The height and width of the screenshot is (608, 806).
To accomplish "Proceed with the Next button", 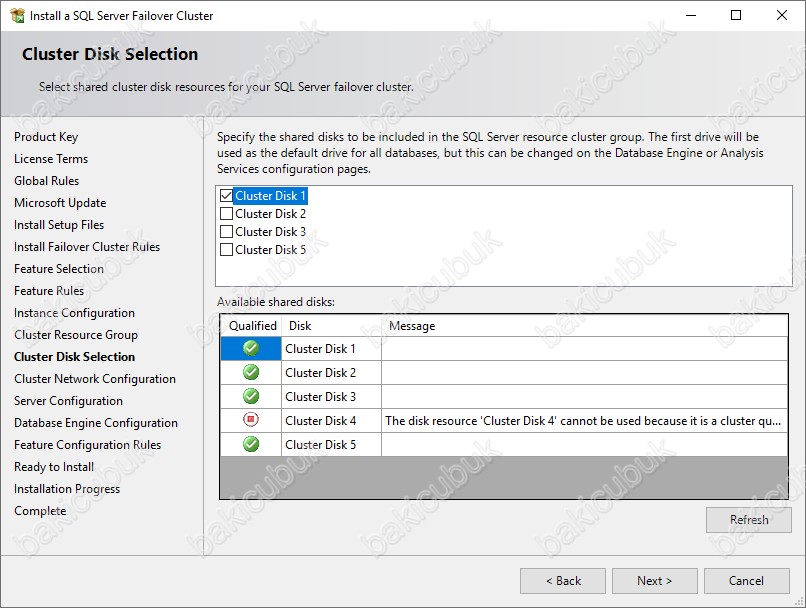I will click(x=654, y=581).
